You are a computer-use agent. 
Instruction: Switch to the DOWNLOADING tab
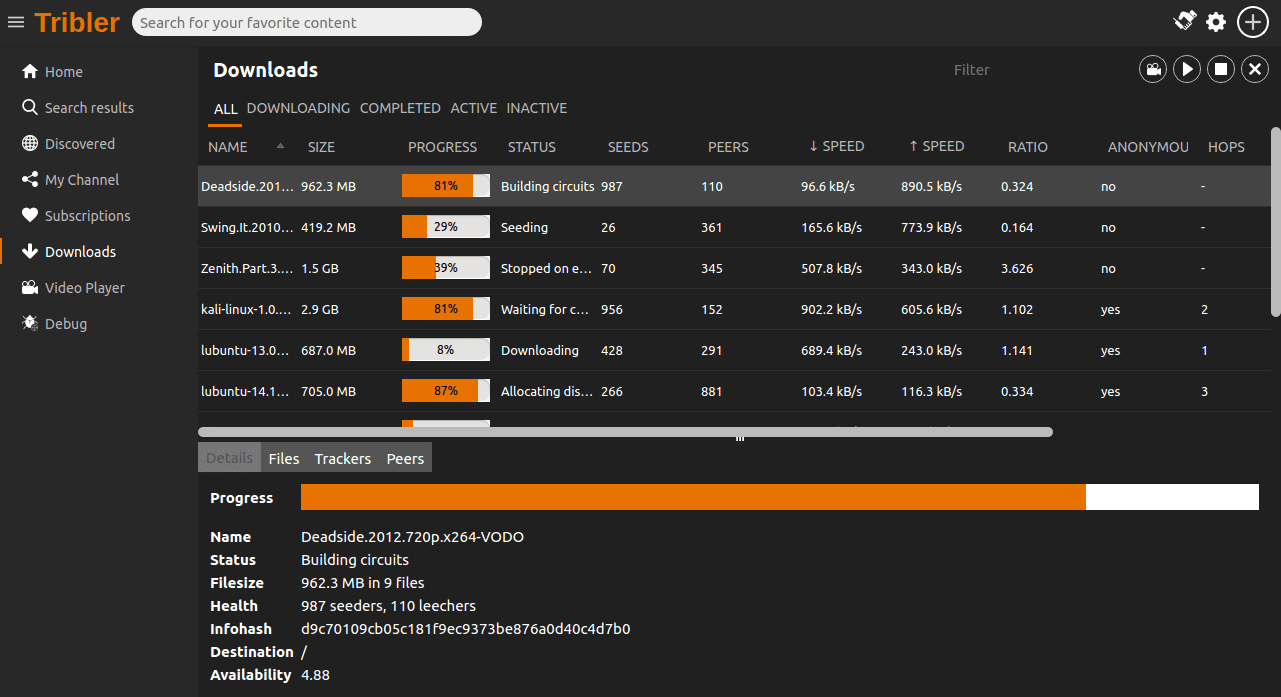pos(298,108)
